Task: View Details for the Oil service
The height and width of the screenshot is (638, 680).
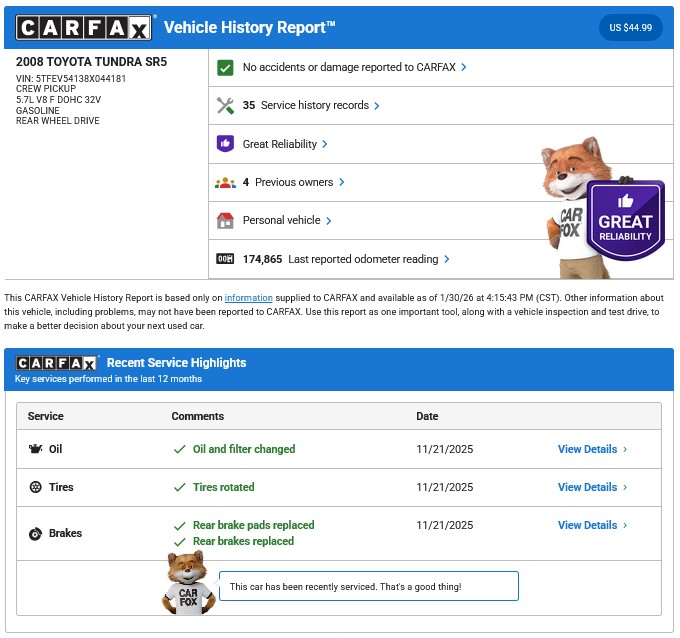Action: (592, 449)
